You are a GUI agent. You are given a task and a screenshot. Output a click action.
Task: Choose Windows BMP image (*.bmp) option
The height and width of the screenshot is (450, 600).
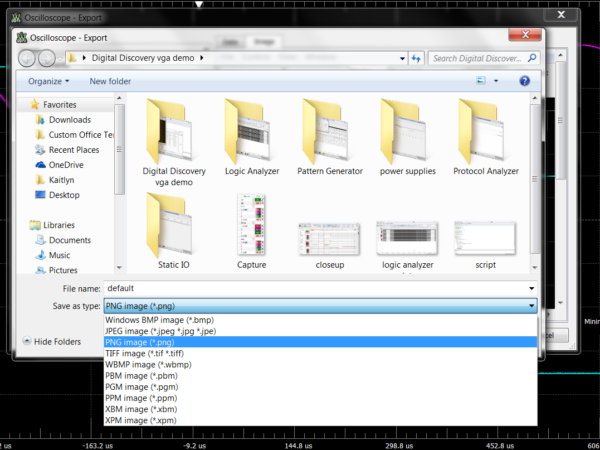click(x=321, y=320)
